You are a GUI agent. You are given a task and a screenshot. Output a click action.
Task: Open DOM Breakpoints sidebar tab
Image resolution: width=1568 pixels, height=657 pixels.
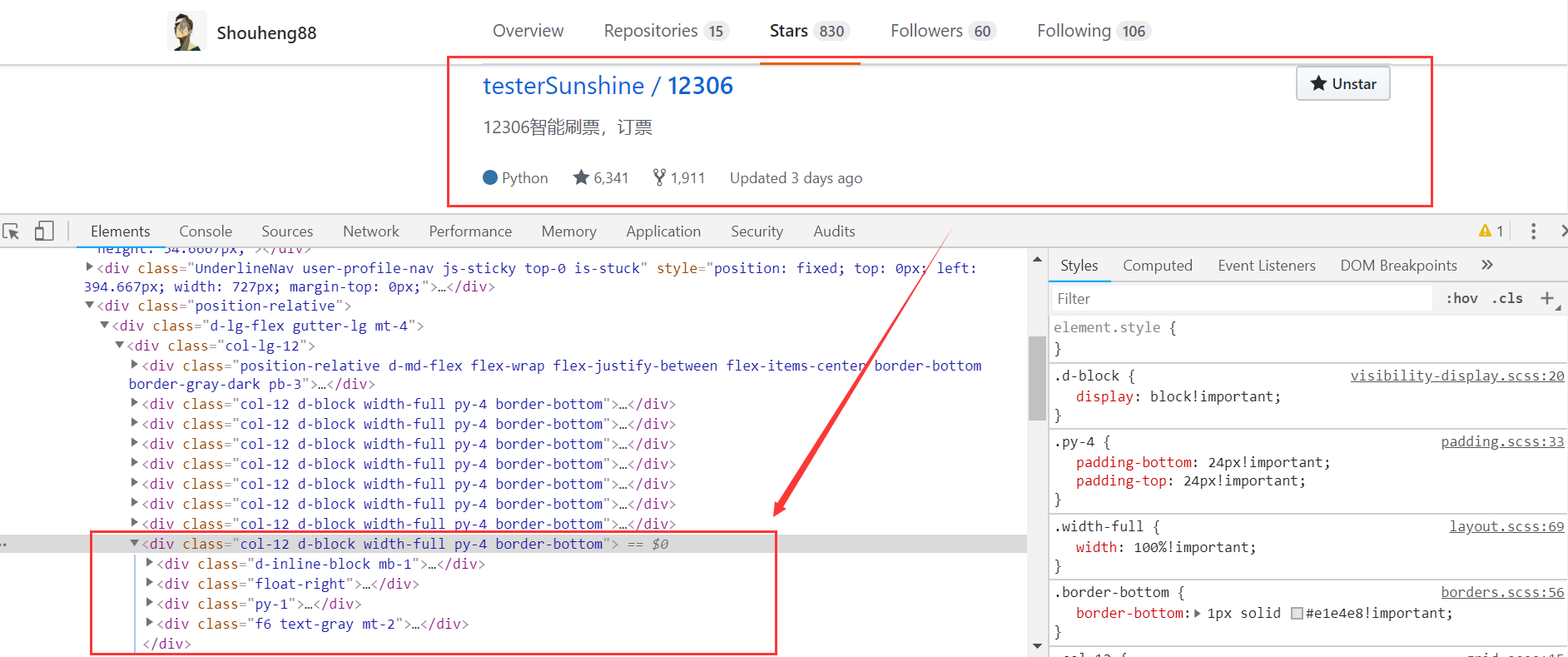(x=1398, y=266)
